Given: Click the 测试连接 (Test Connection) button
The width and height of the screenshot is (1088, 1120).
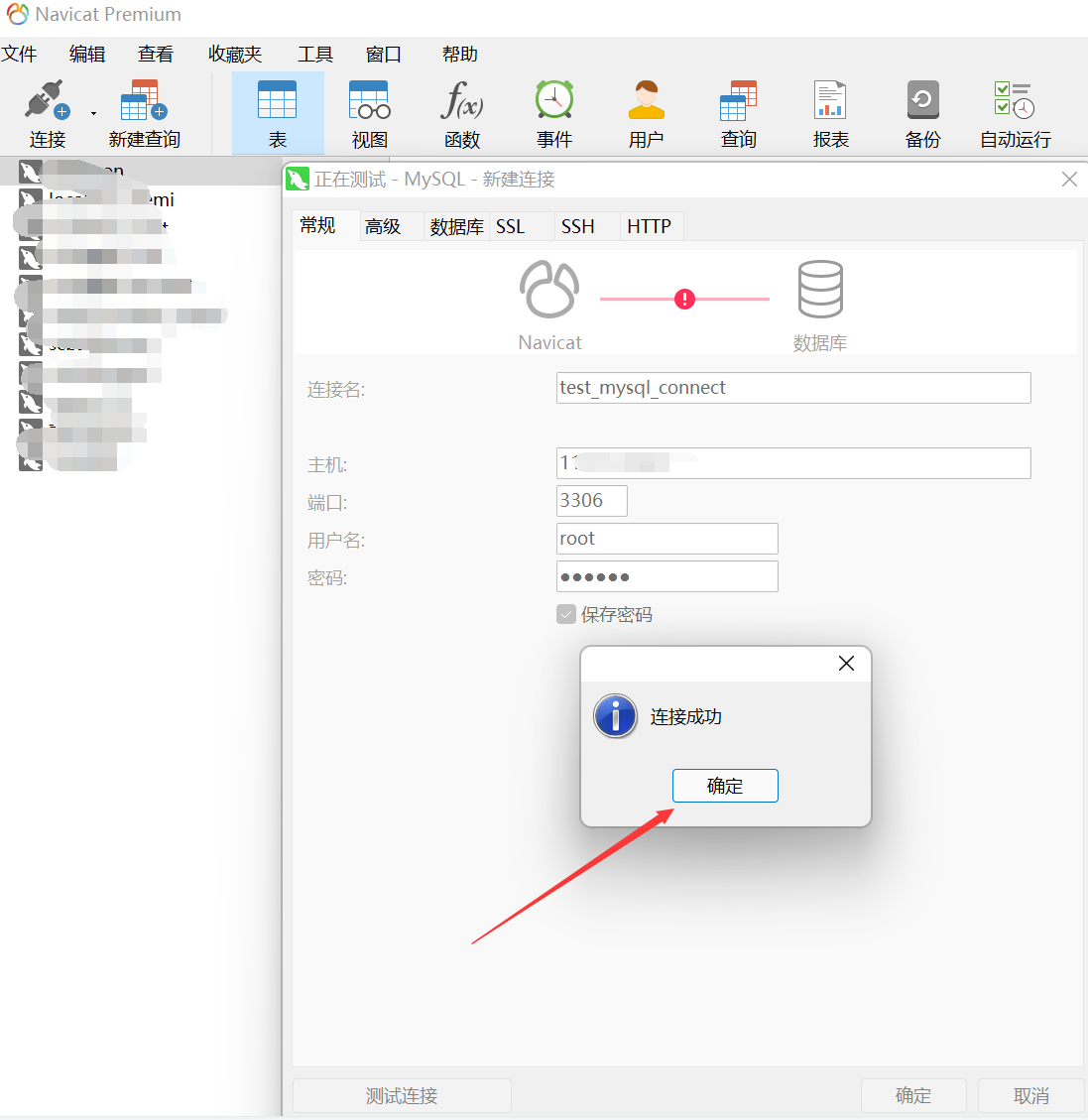Looking at the screenshot, I should click(x=402, y=1096).
